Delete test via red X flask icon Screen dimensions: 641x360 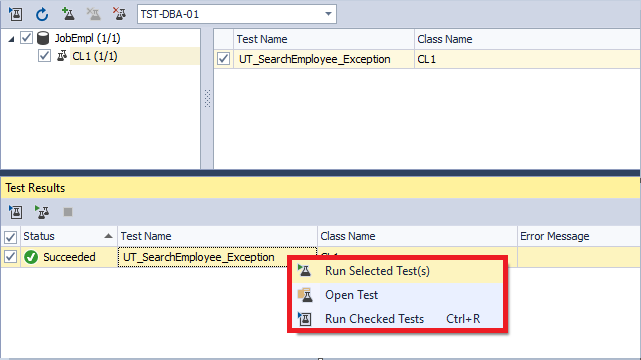[x=119, y=14]
